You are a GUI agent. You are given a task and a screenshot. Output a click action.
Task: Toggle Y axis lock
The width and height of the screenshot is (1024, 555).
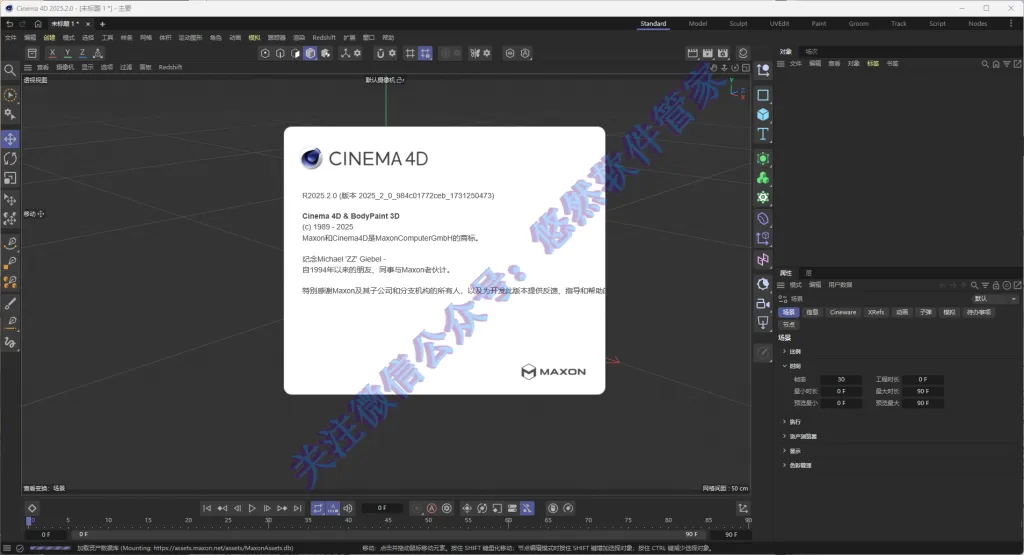pos(67,53)
